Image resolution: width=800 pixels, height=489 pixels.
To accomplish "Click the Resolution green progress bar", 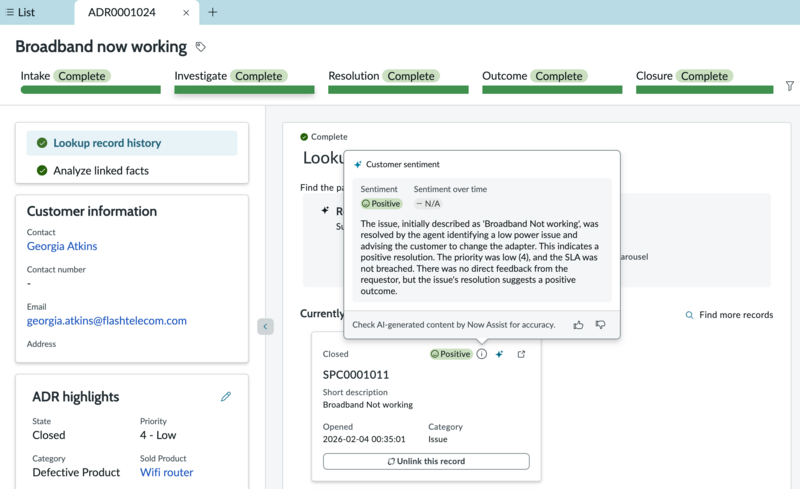I will [x=398, y=90].
